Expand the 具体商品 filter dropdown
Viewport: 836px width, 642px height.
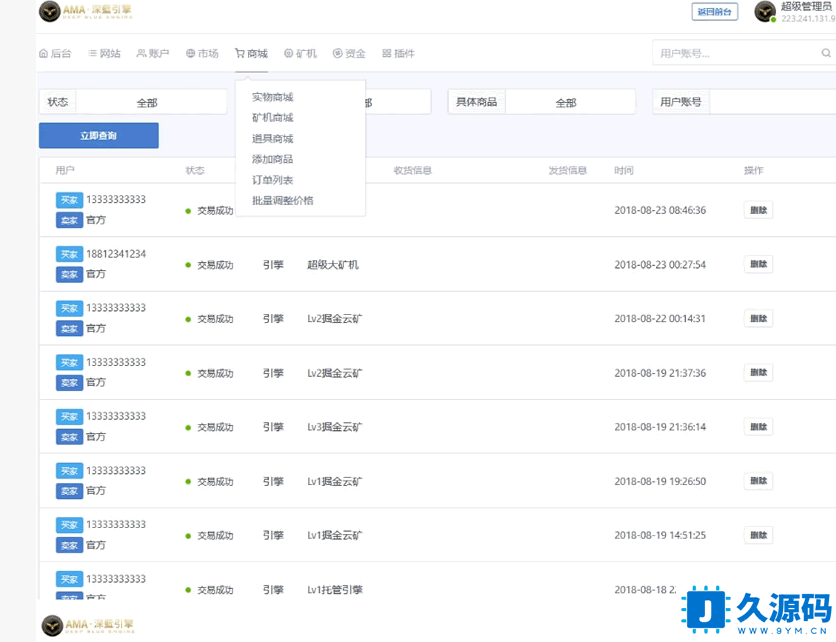[x=569, y=102]
